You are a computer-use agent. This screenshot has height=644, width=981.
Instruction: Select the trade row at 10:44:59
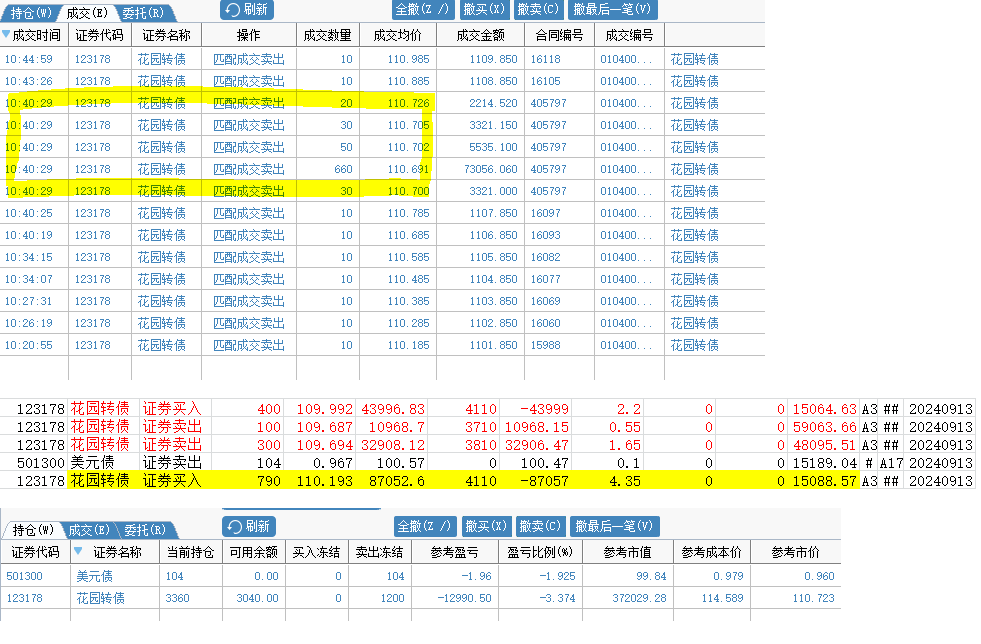click(382, 59)
